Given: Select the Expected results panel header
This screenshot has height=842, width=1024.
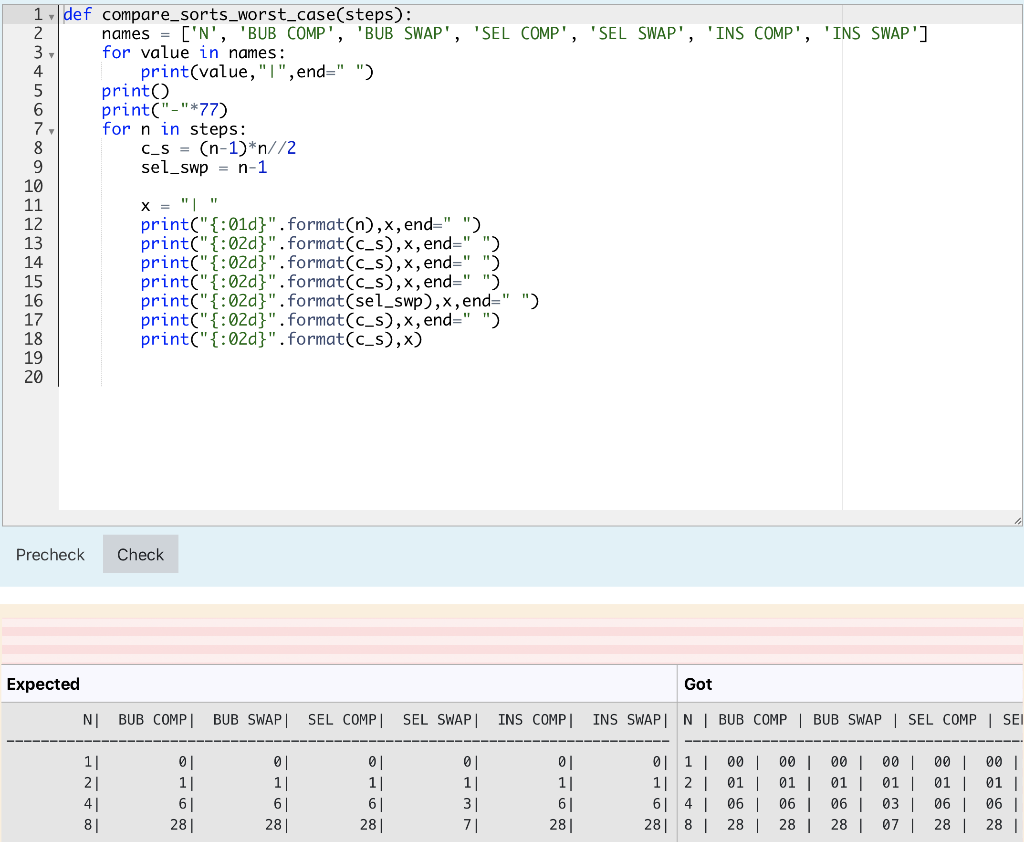Looking at the screenshot, I should click(x=42, y=684).
